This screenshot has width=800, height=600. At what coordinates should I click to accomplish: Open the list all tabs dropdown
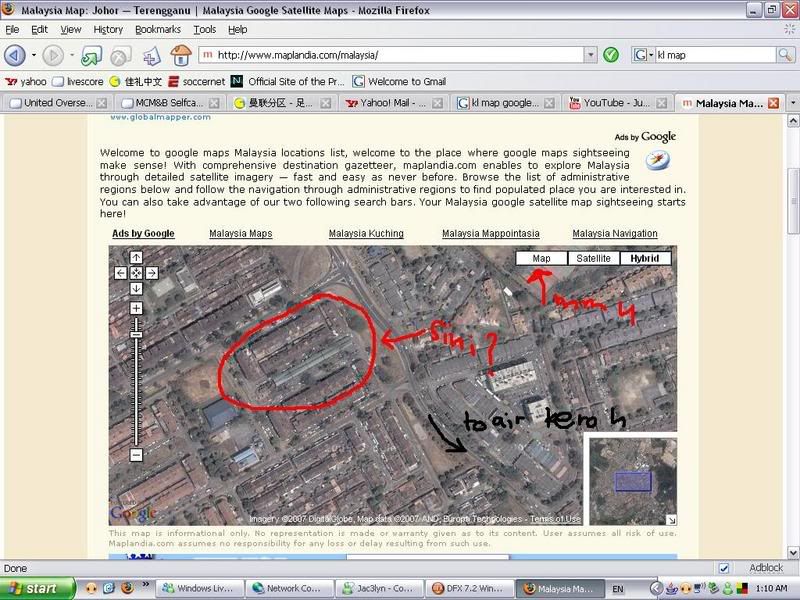coord(792,103)
